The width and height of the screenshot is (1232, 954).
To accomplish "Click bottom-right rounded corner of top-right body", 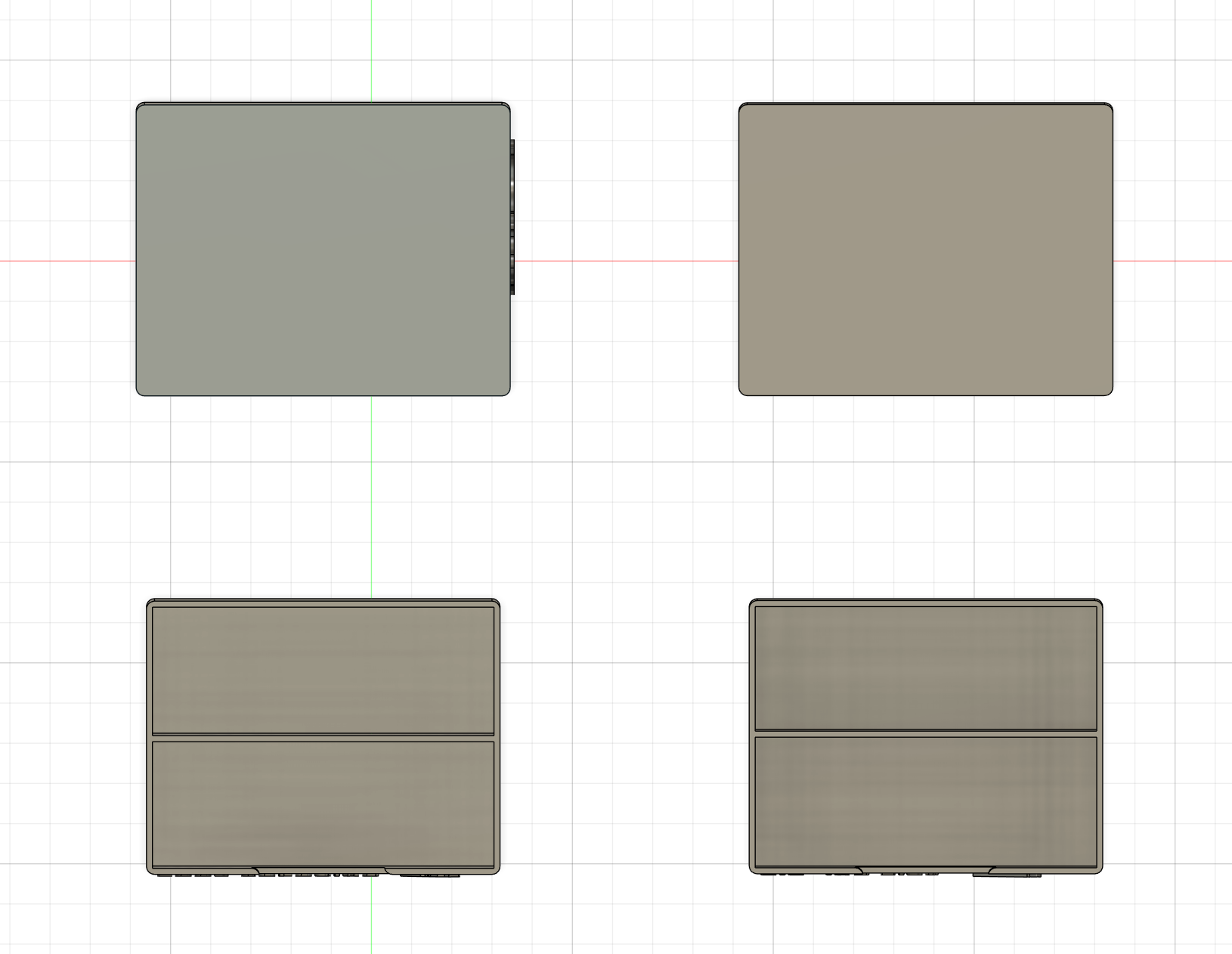I will pos(1109,391).
